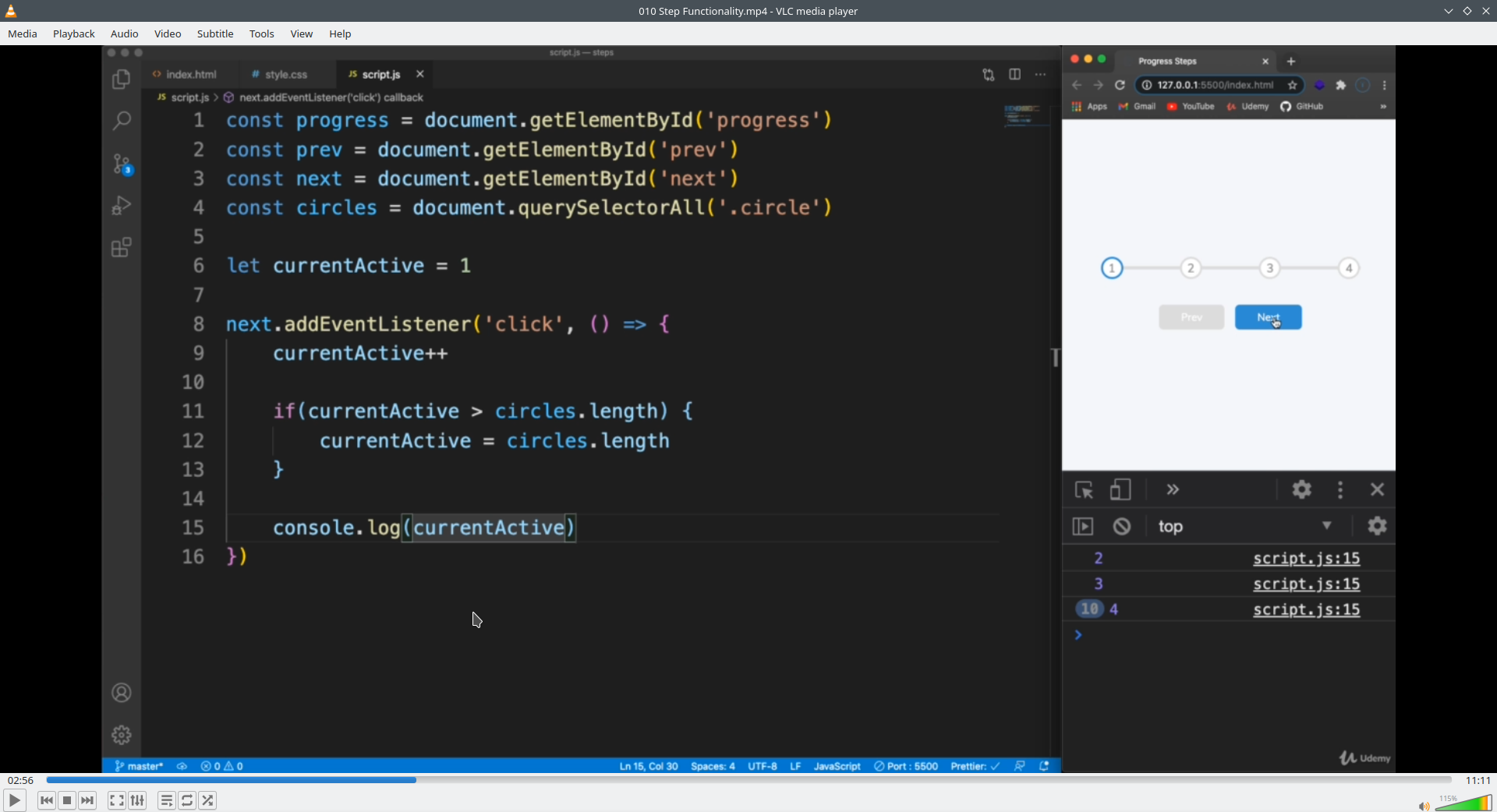Mute audio with the speaker icon
Screen dimensions: 1497x812
pyautogui.click(x=1424, y=806)
